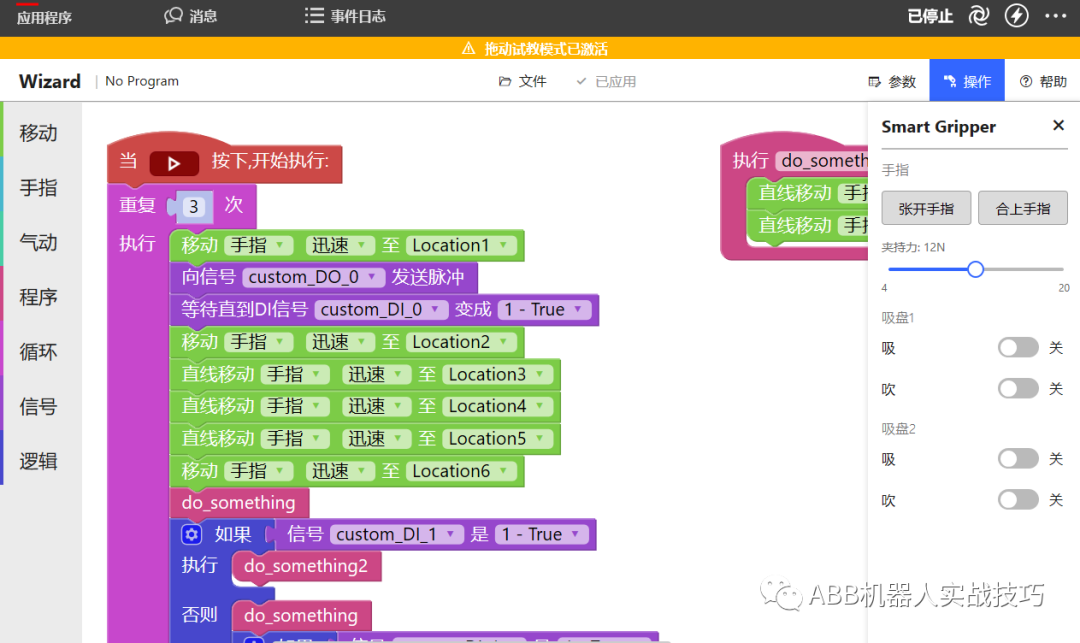1080x643 pixels.
Task: Close the Smart Gripper panel
Action: (1059, 125)
